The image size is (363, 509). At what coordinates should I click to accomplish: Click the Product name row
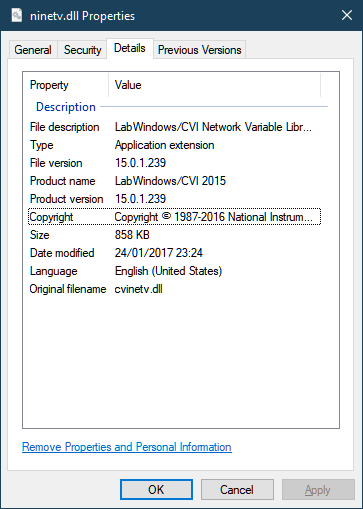175,181
